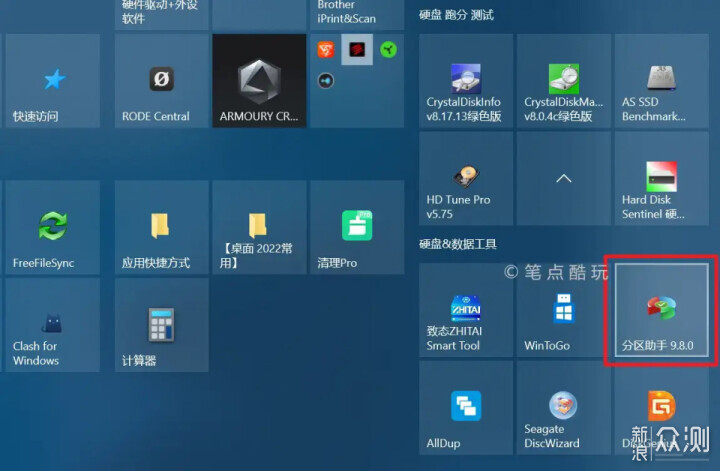Image resolution: width=720 pixels, height=471 pixels.
Task: Launch CrystalDiskInfo v8.17.13 tile
Action: [466, 81]
